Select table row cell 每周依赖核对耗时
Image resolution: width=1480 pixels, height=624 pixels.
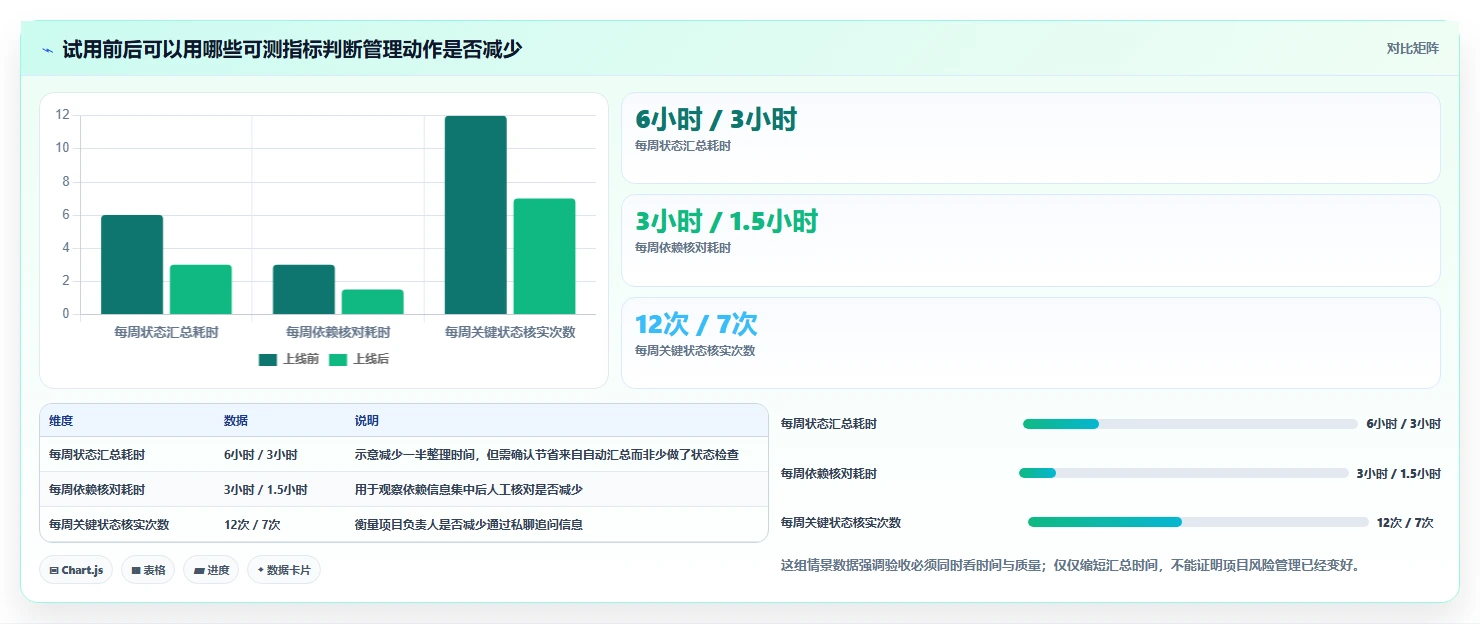(x=97, y=490)
